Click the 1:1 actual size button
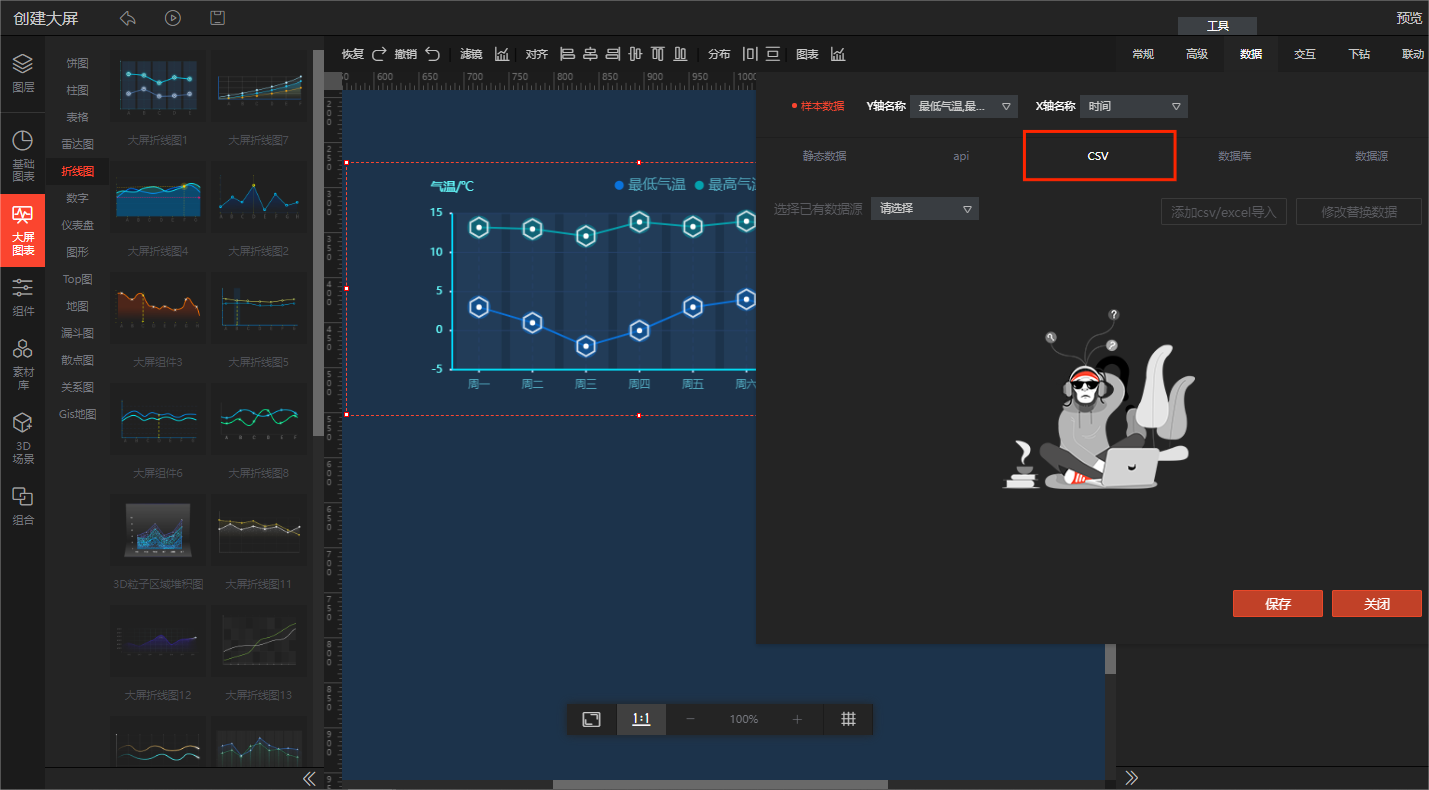1429x790 pixels. pos(641,719)
